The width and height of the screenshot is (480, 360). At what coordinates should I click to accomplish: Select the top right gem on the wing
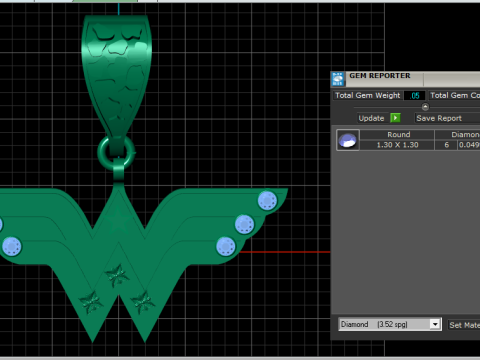(267, 200)
